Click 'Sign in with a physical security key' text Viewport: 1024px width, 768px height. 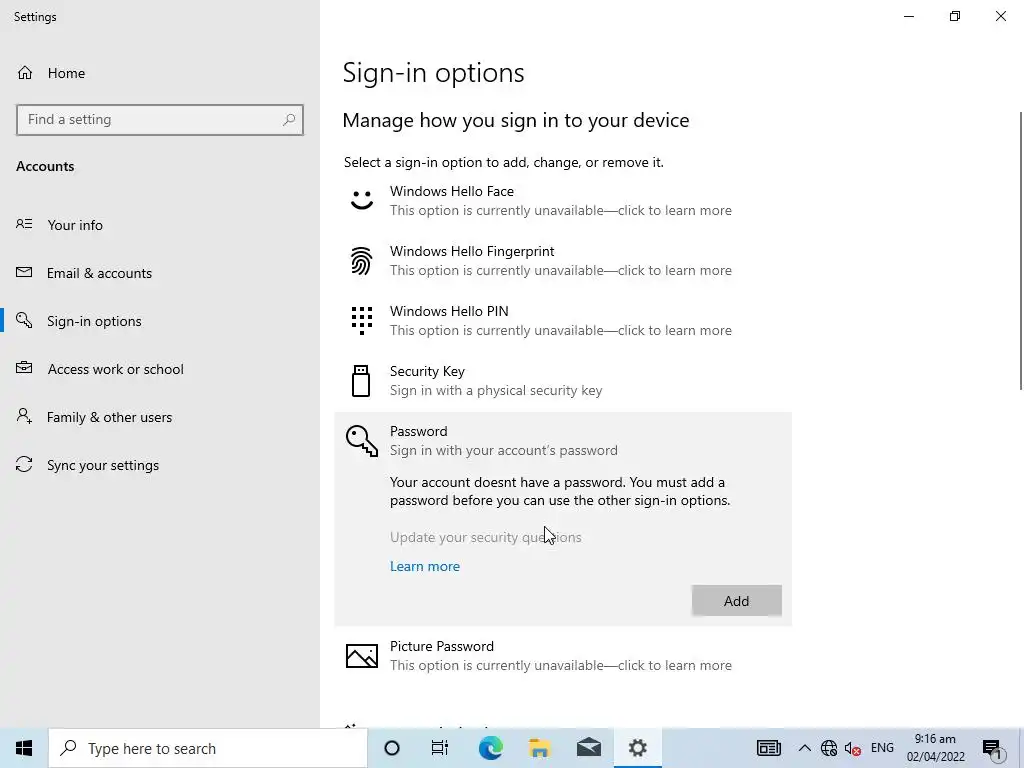tap(496, 390)
